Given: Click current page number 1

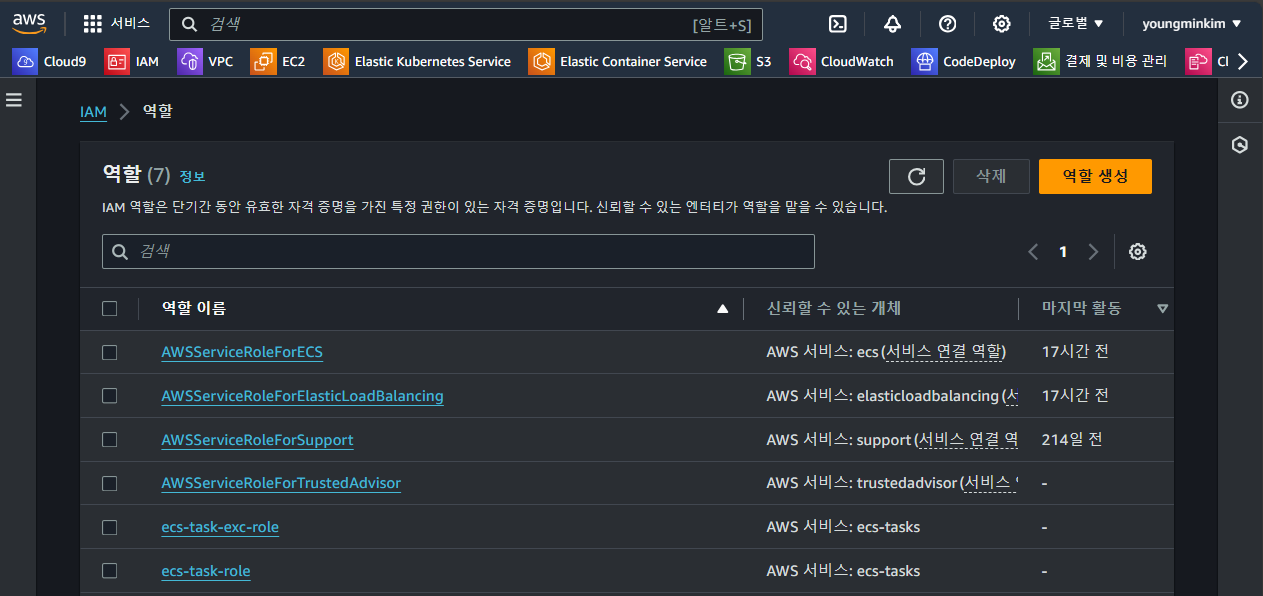Looking at the screenshot, I should 1063,252.
